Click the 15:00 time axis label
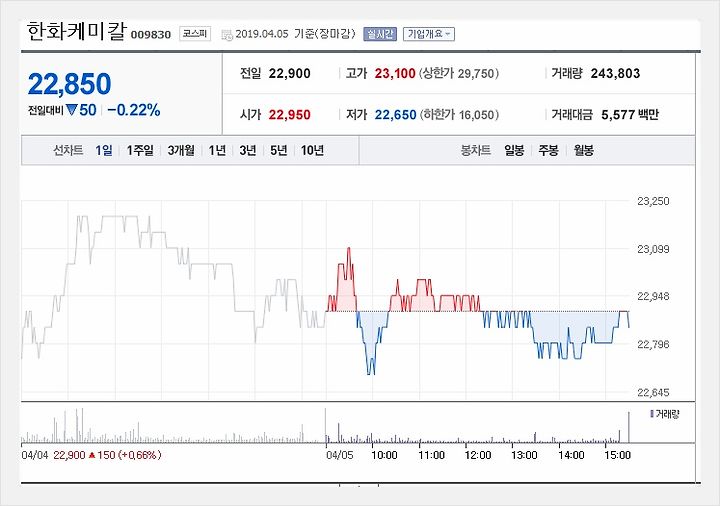The image size is (720, 506). [x=618, y=455]
